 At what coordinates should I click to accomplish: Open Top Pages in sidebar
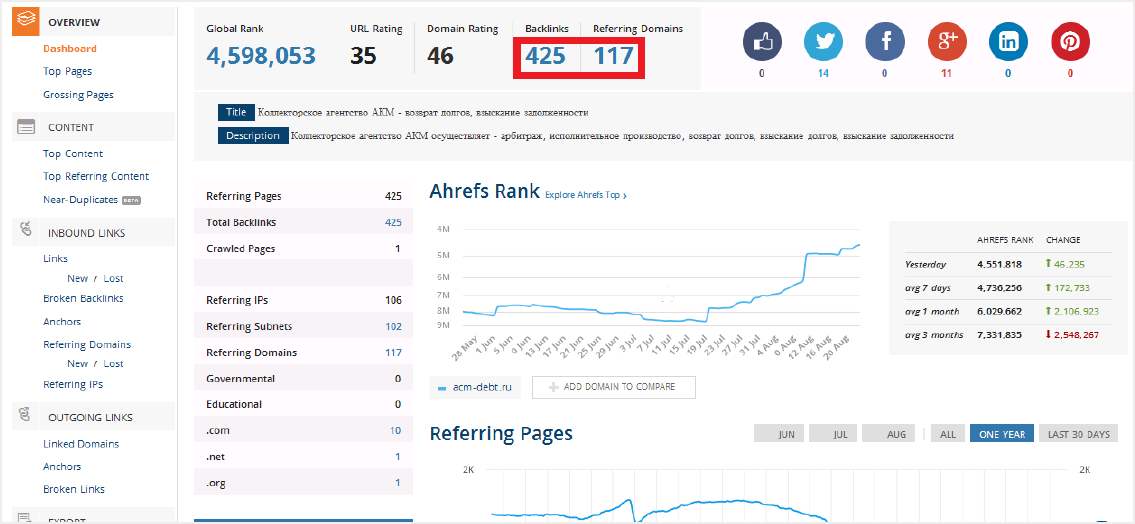point(67,72)
